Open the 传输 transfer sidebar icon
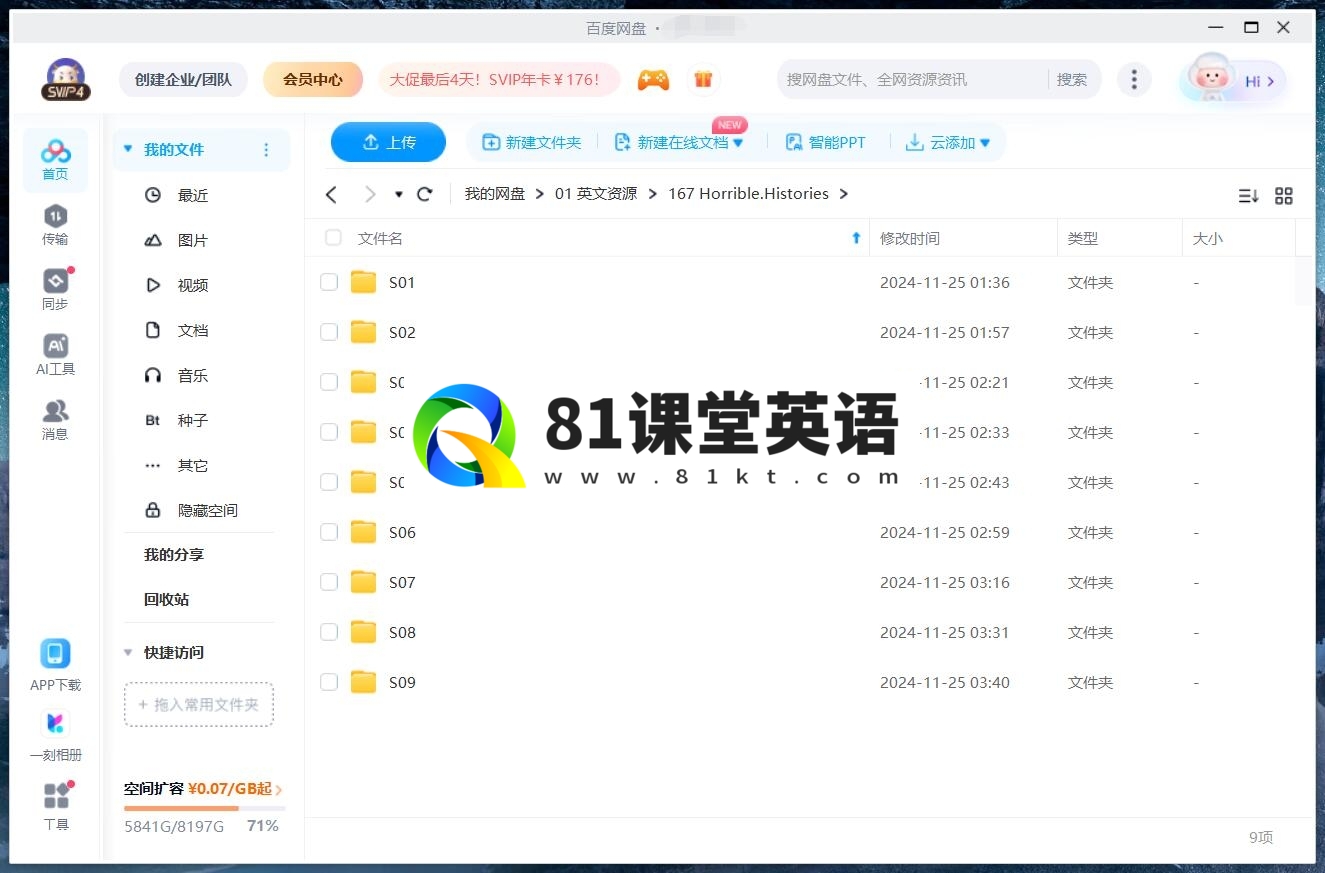This screenshot has width=1325, height=873. tap(55, 225)
